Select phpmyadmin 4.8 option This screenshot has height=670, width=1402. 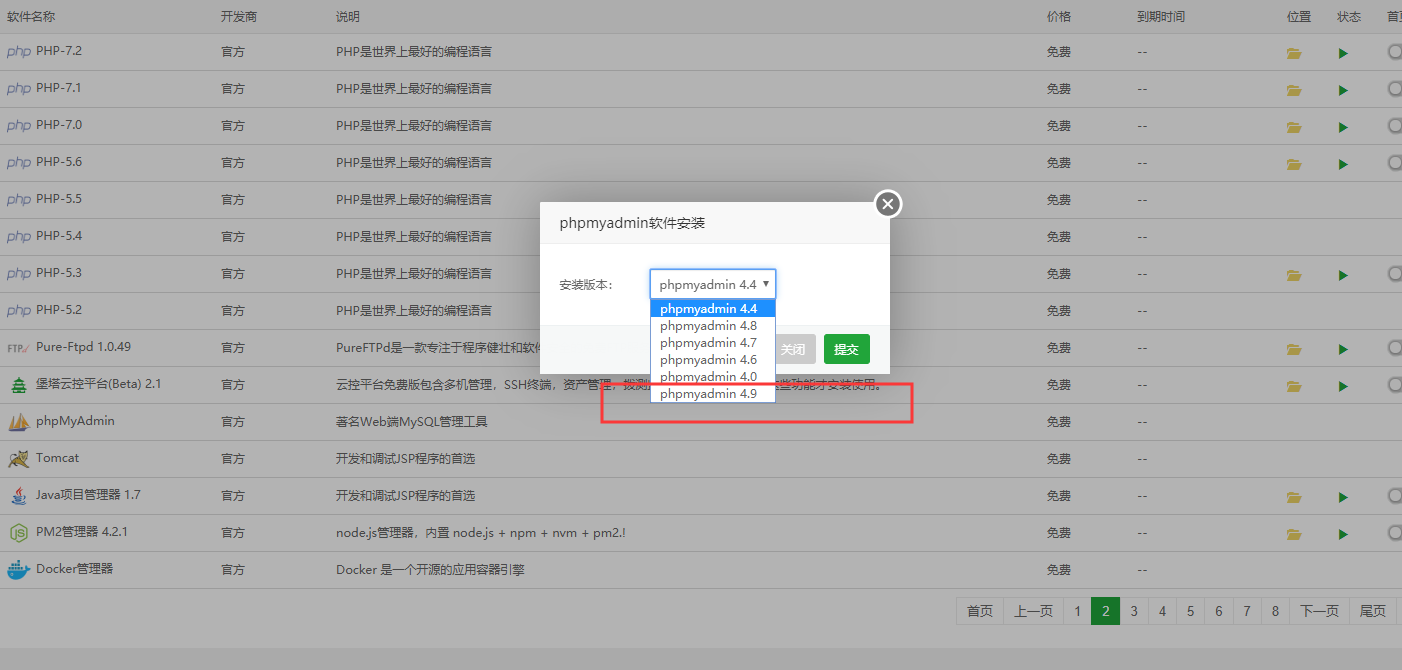(x=712, y=326)
